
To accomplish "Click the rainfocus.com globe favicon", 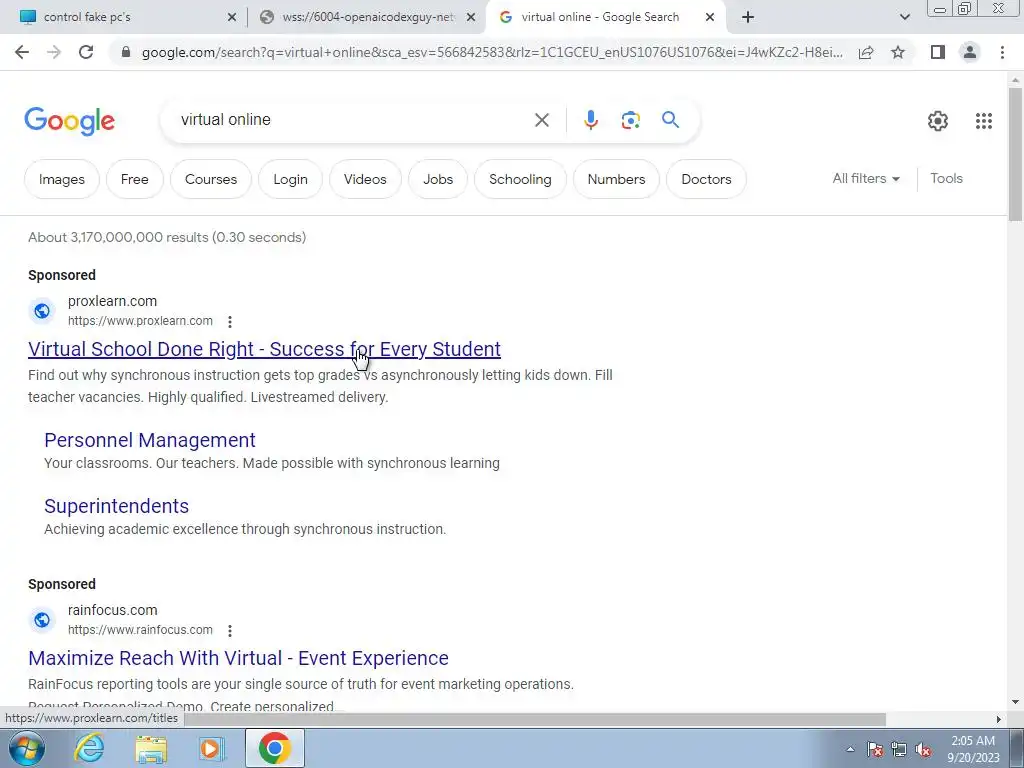I will [42, 620].
